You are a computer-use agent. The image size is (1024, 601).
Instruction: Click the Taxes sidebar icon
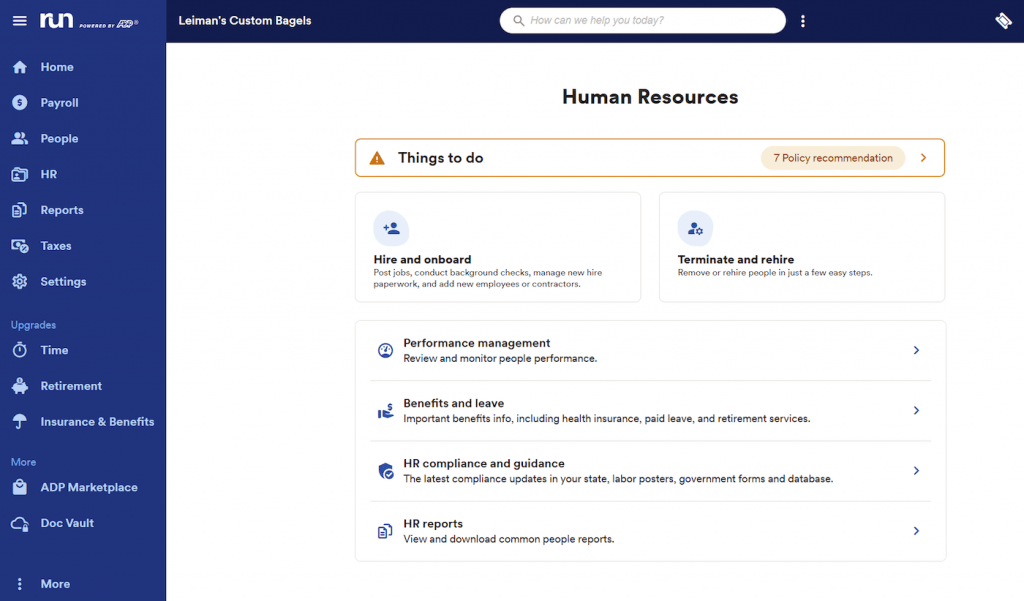pyautogui.click(x=20, y=245)
